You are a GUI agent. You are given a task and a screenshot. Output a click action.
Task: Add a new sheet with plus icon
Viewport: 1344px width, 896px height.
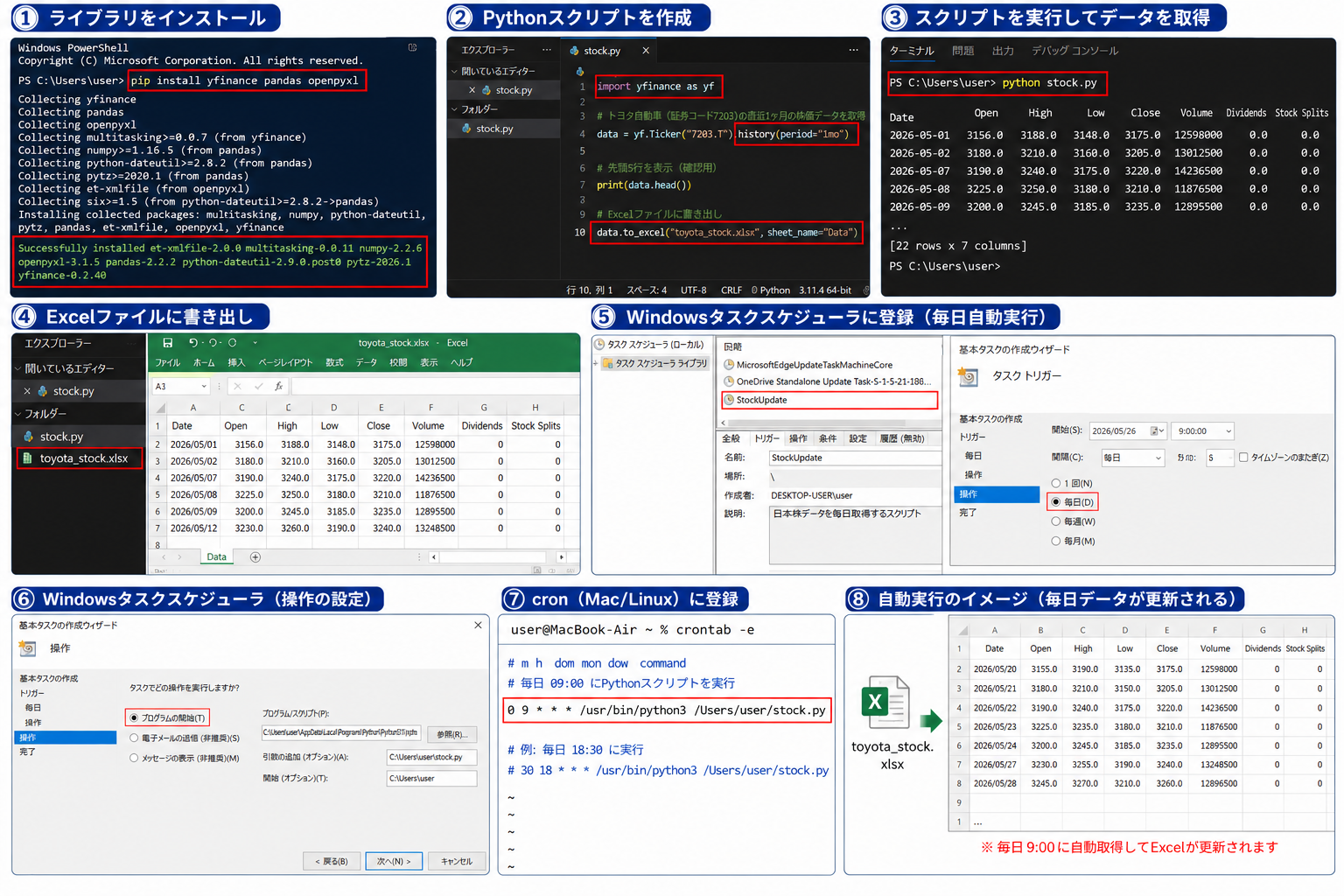tap(255, 557)
